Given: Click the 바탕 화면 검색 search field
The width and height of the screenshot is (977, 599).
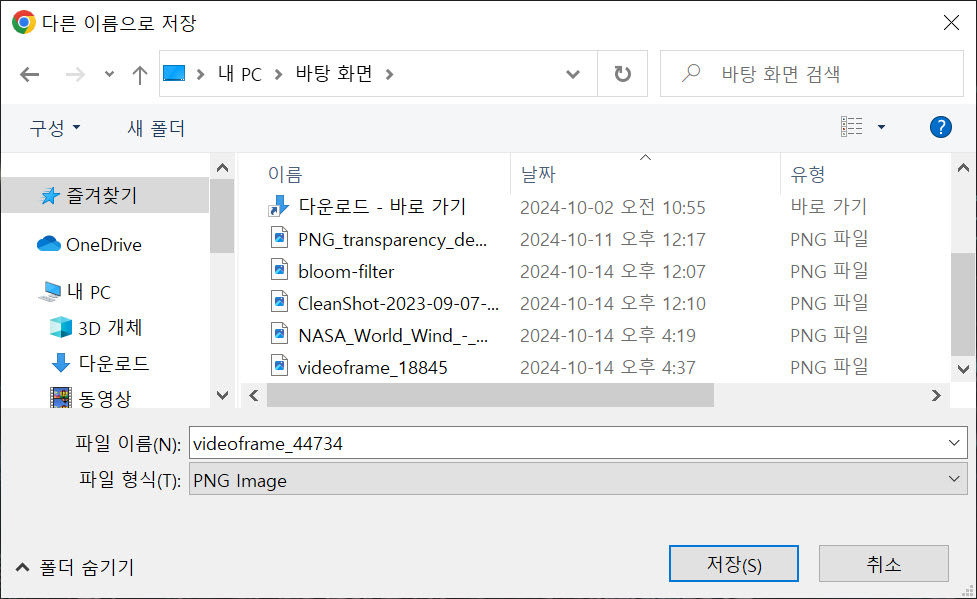Looking at the screenshot, I should click(x=812, y=74).
